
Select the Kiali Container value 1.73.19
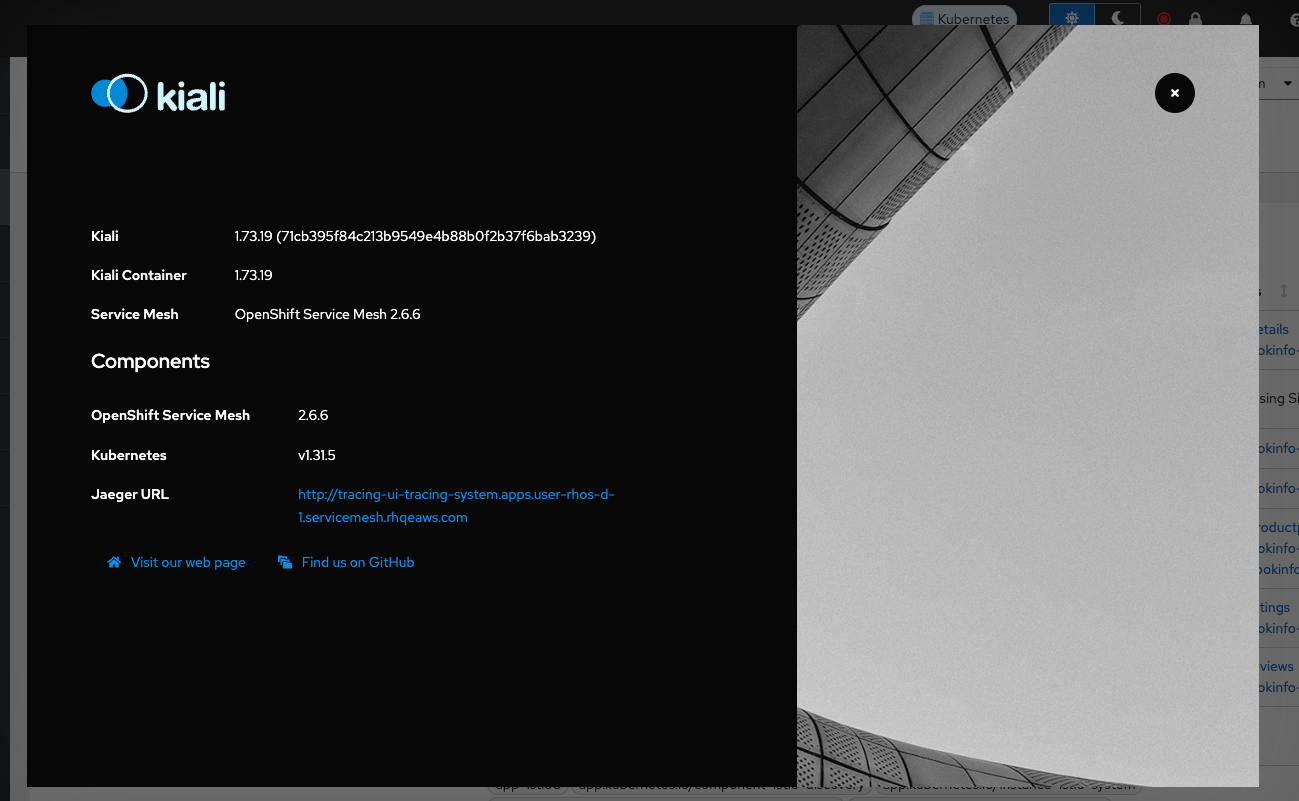point(254,275)
